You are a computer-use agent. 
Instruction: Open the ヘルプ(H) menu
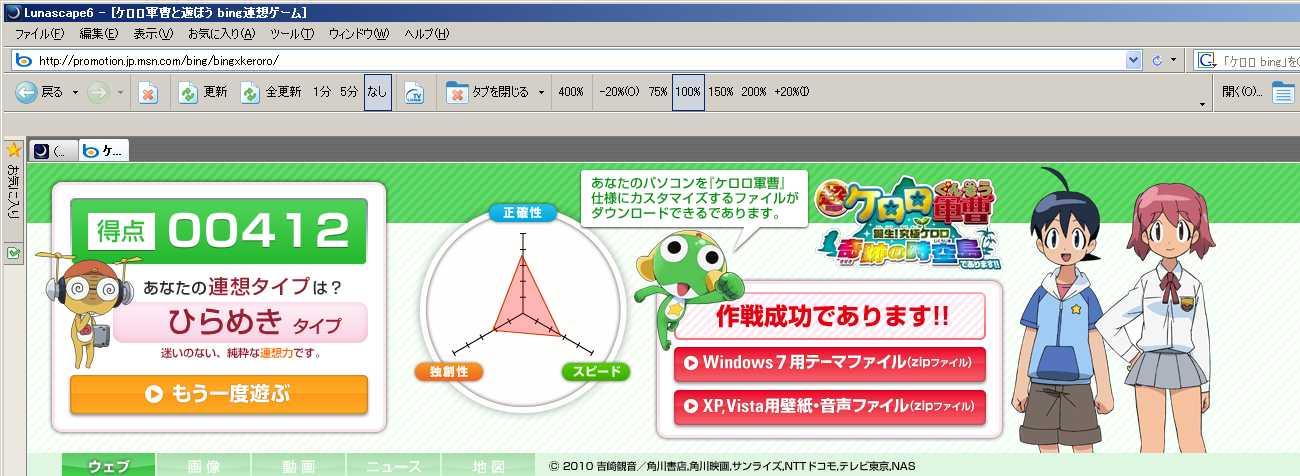click(x=427, y=34)
